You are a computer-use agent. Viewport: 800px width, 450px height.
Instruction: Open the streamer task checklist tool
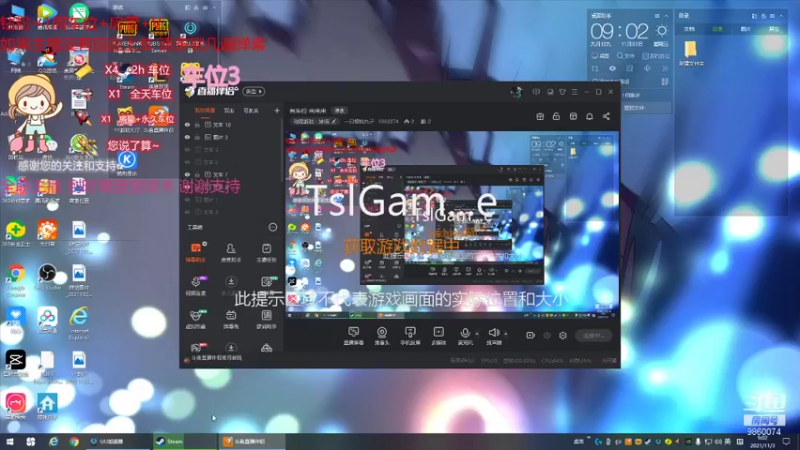pyautogui.click(x=266, y=253)
